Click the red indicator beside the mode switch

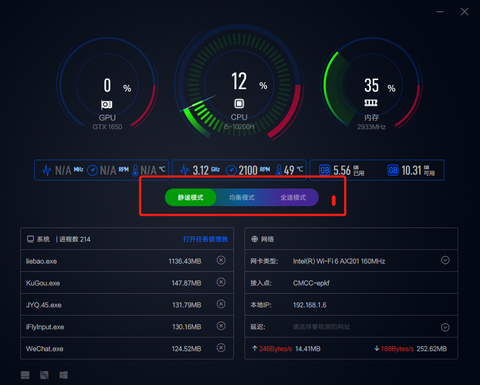334,200
